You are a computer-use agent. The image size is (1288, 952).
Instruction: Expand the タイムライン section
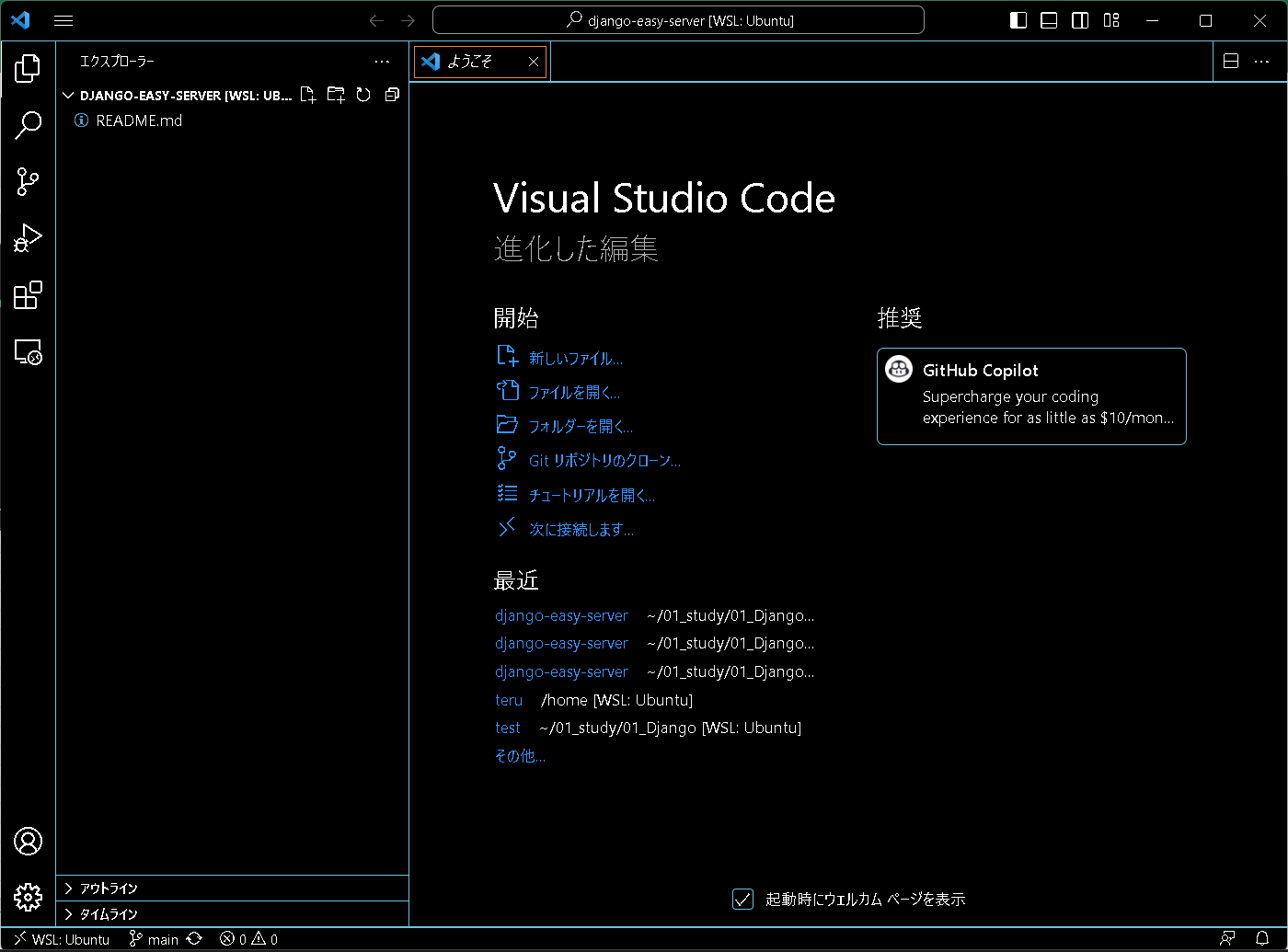pyautogui.click(x=232, y=914)
